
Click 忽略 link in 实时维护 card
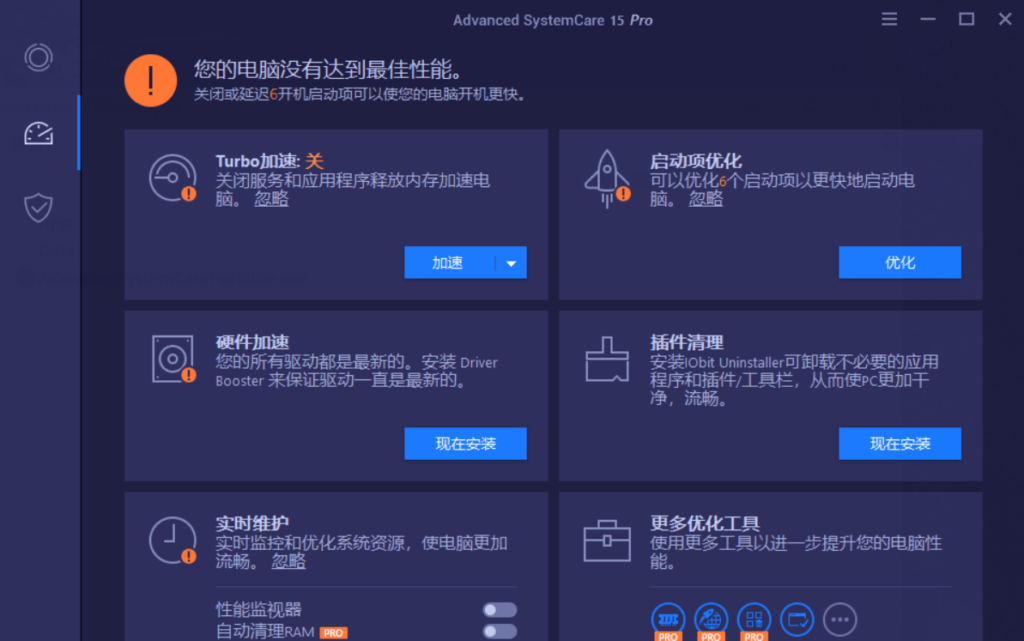(x=288, y=561)
